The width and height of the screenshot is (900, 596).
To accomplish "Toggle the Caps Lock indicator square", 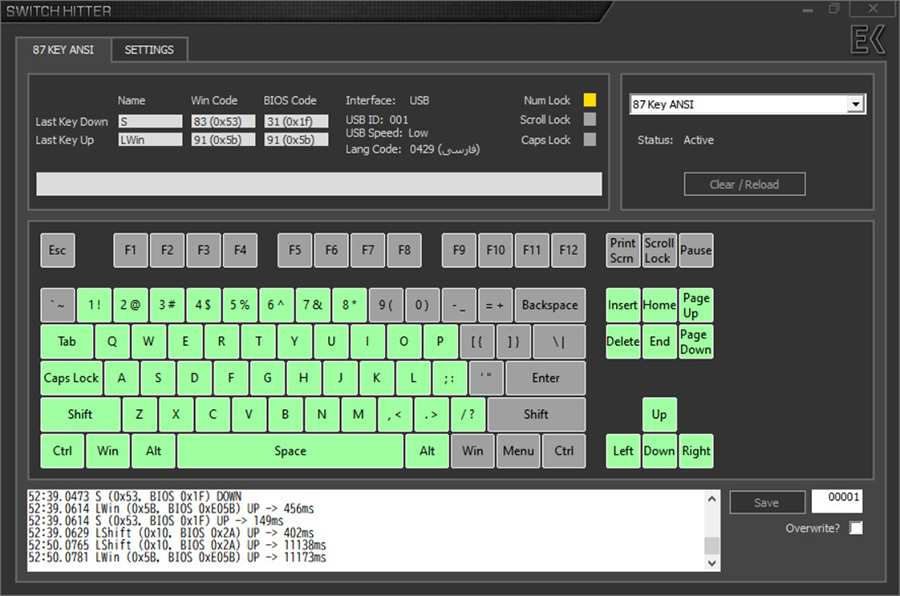I will [x=590, y=140].
